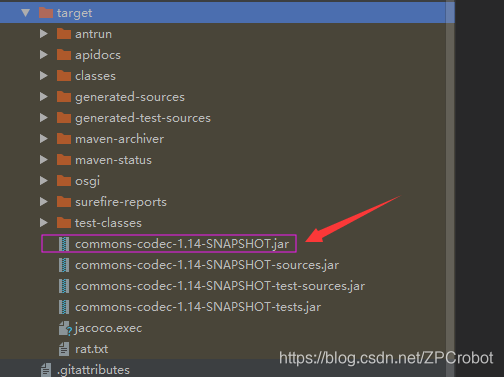Click the target folder icon
Image resolution: width=504 pixels, height=377 pixels.
tap(46, 13)
